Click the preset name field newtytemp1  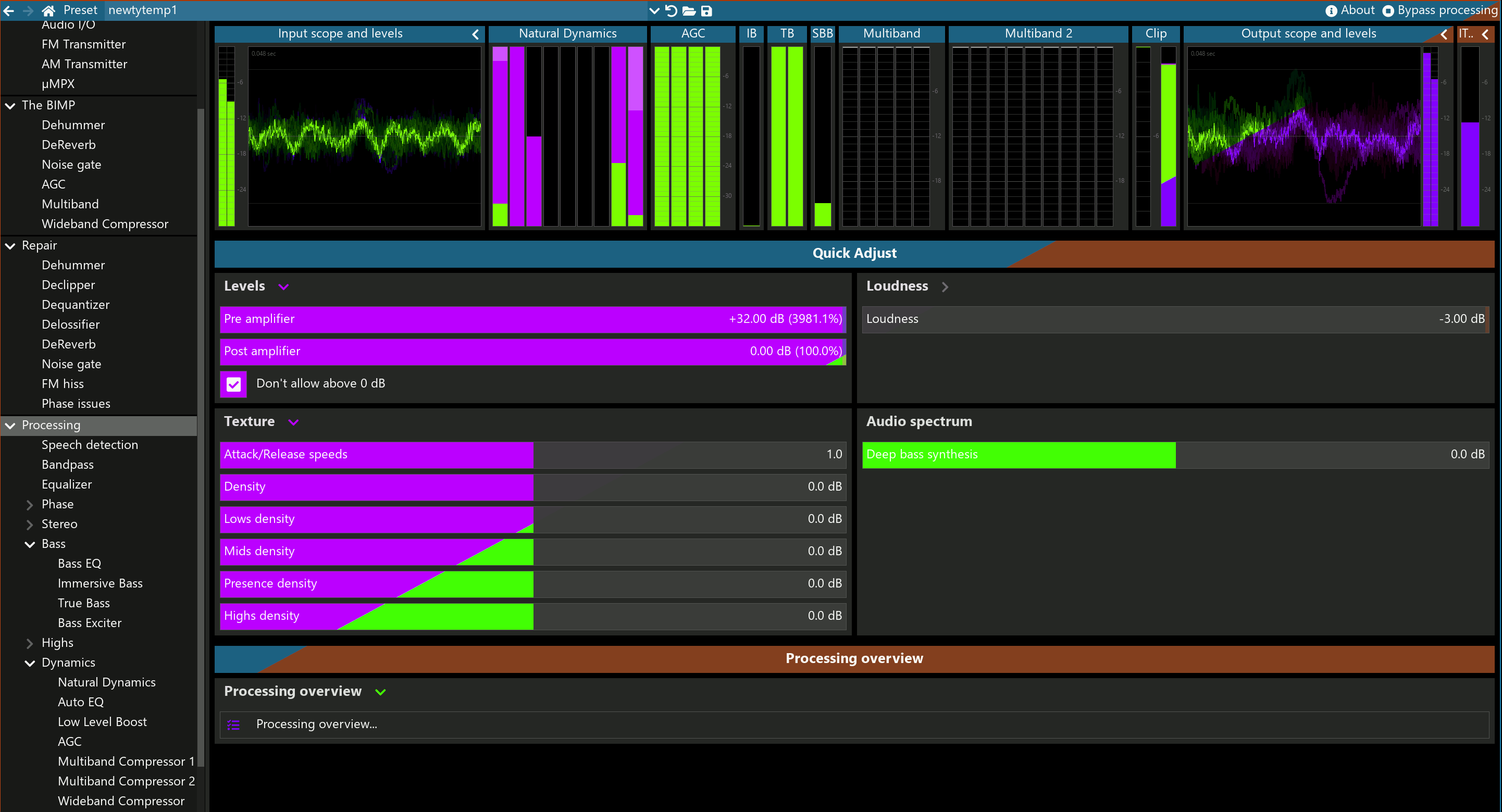[x=376, y=10]
